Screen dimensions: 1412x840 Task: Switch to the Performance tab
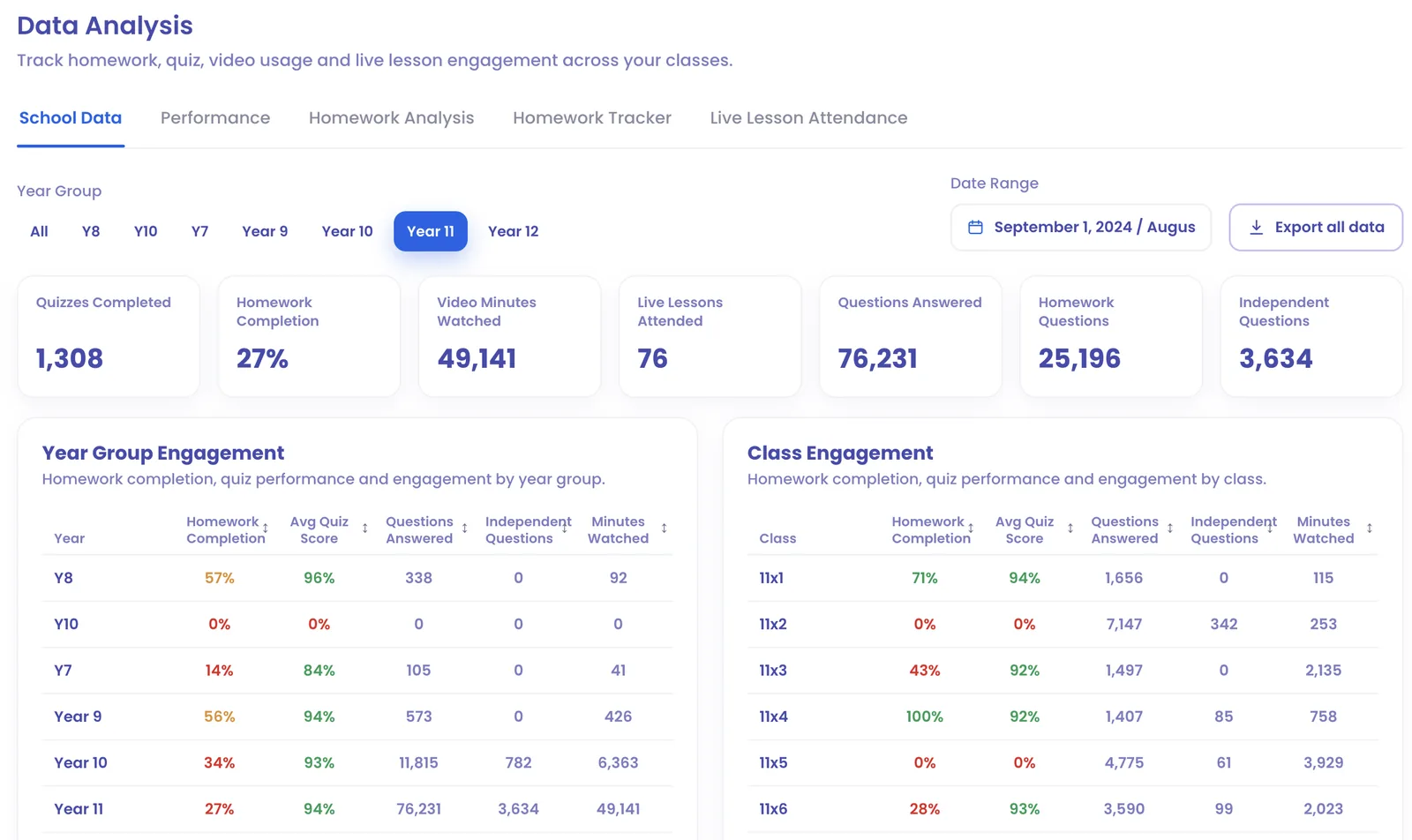click(215, 118)
